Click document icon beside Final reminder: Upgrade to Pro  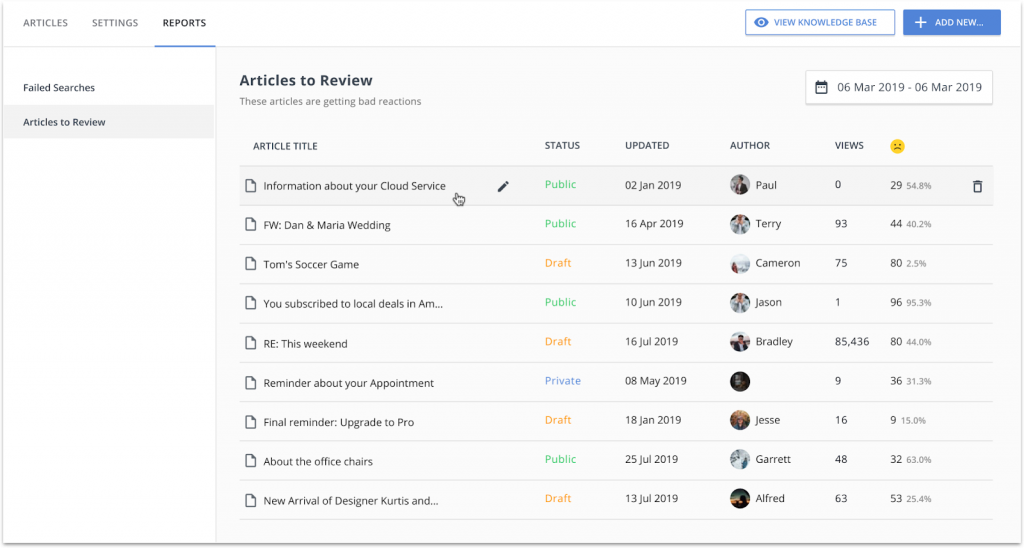pyautogui.click(x=250, y=421)
